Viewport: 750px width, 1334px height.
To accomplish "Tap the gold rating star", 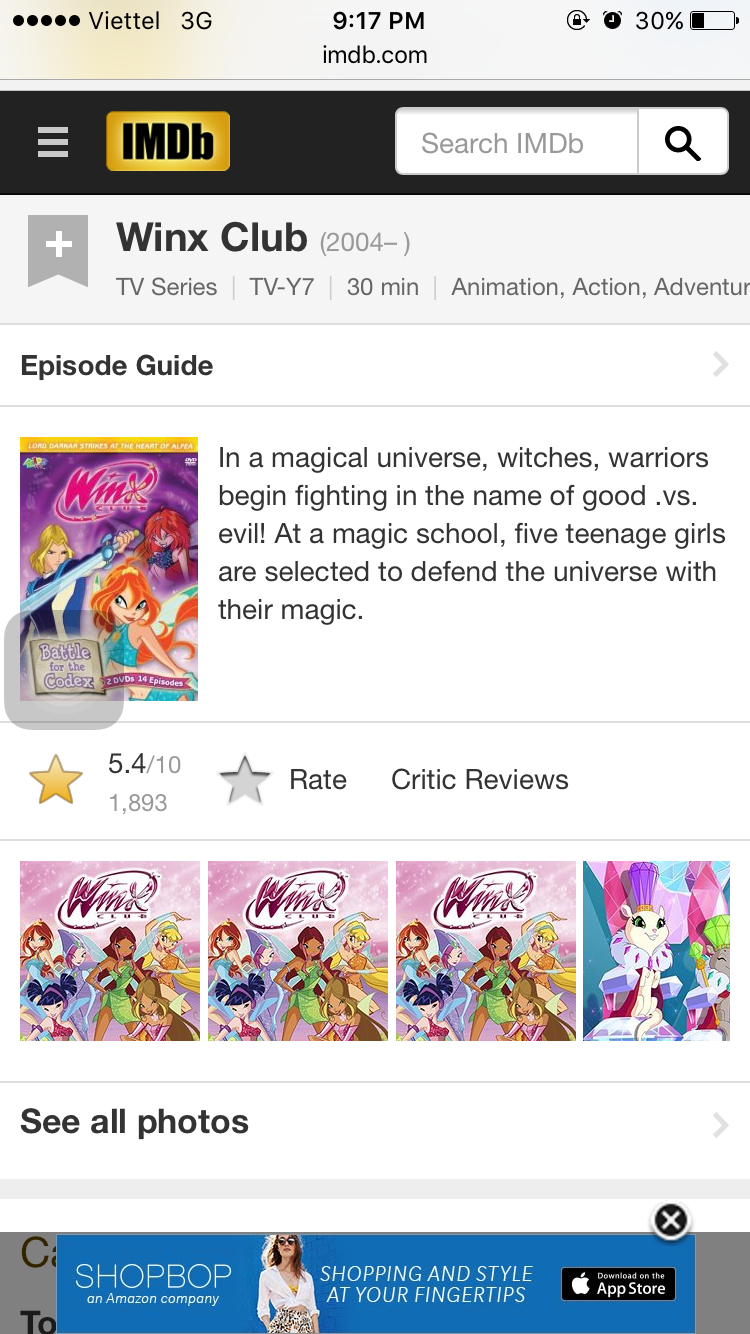I will click(x=56, y=781).
